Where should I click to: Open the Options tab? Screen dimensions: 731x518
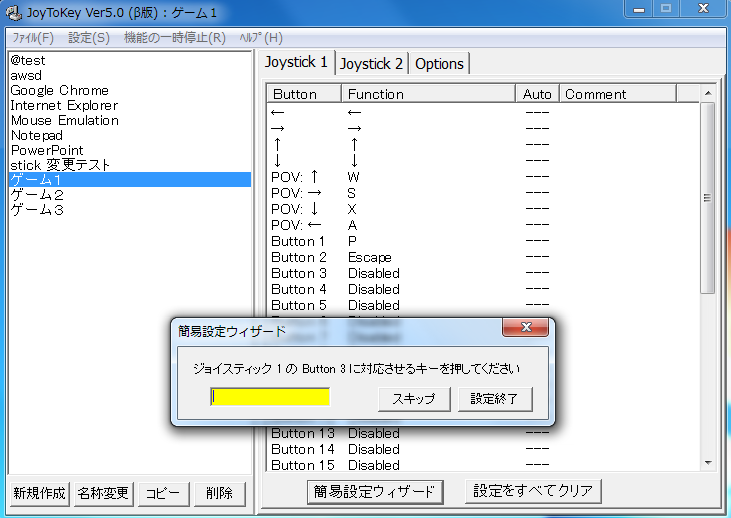[439, 63]
